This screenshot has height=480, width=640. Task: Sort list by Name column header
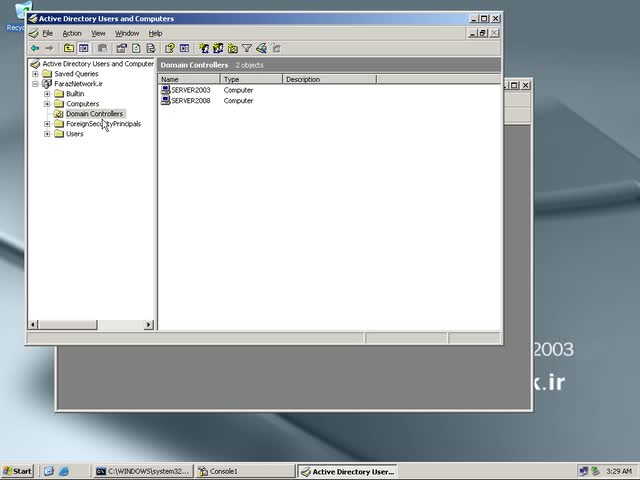coord(189,79)
